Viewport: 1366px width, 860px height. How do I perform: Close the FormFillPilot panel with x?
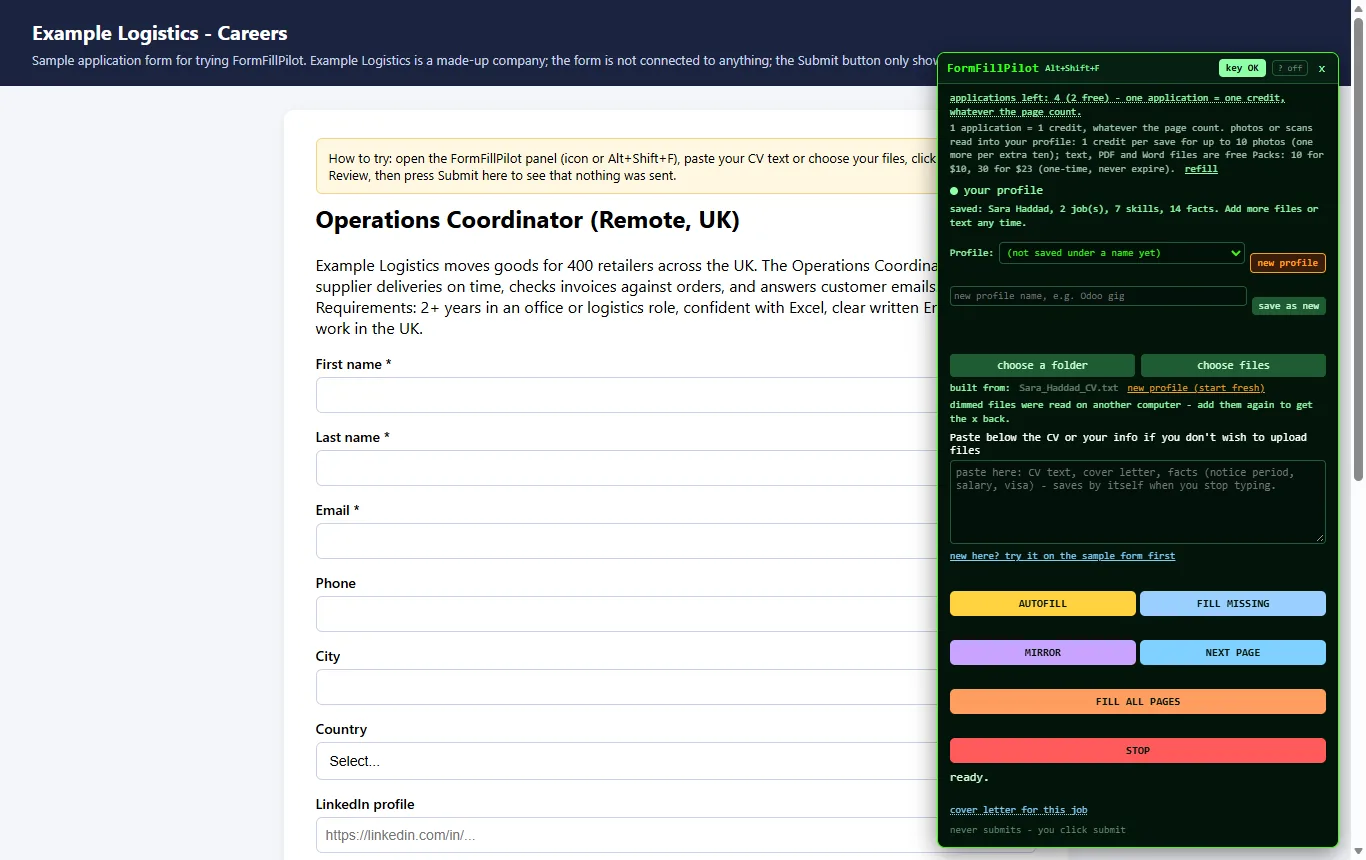[1322, 68]
